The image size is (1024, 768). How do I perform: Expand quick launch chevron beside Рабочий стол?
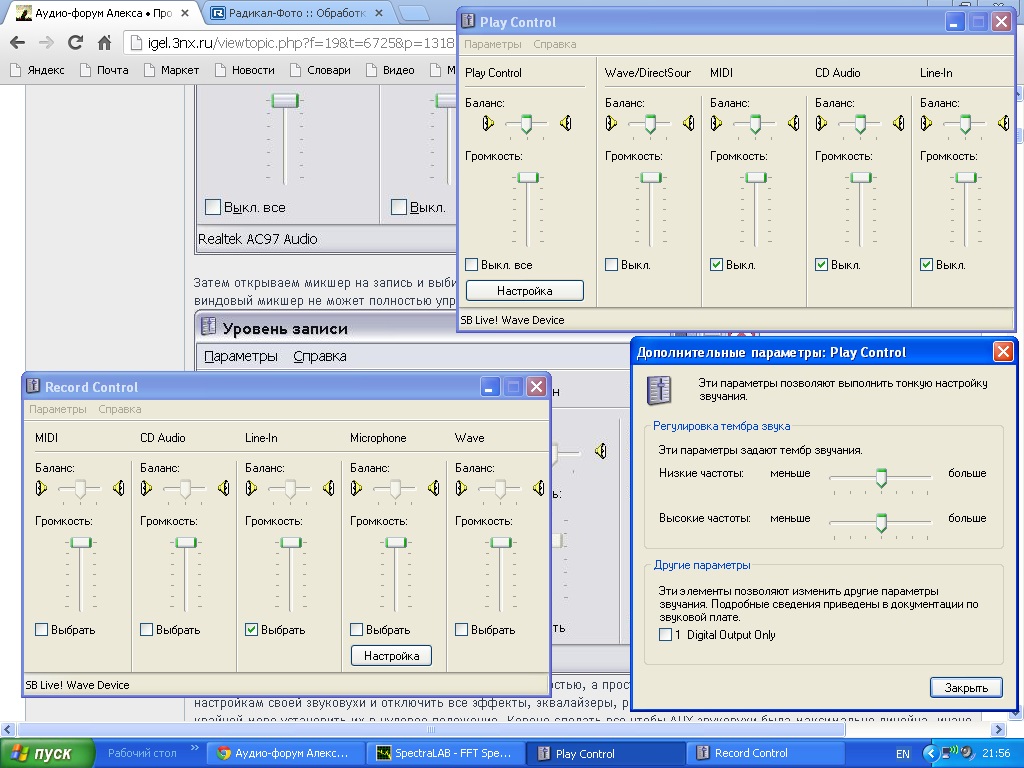coord(195,748)
